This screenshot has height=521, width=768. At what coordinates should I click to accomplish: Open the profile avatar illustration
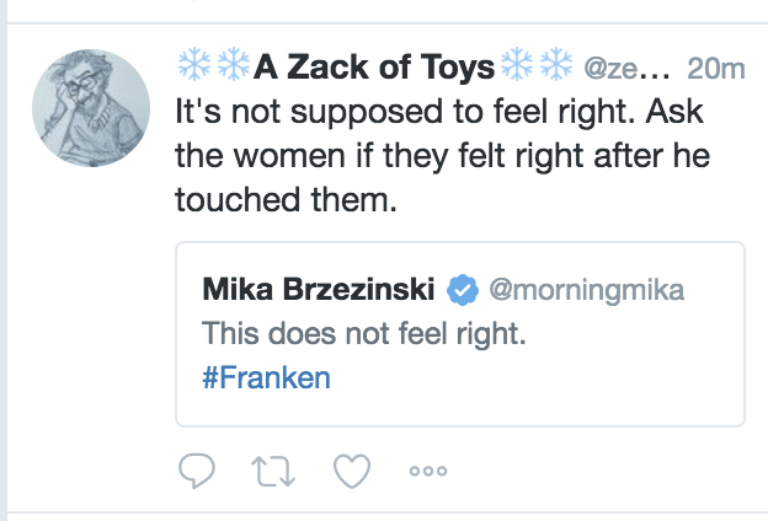click(91, 108)
